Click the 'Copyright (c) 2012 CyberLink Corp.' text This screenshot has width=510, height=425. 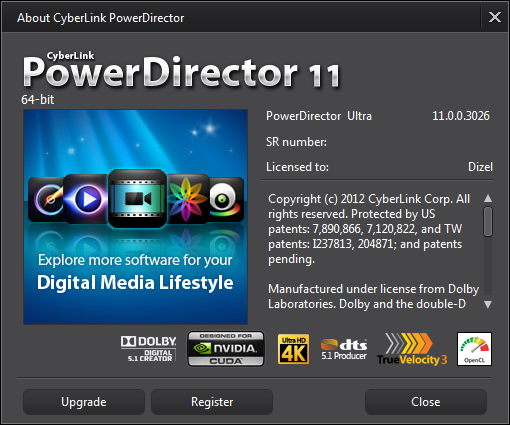[x=360, y=199]
